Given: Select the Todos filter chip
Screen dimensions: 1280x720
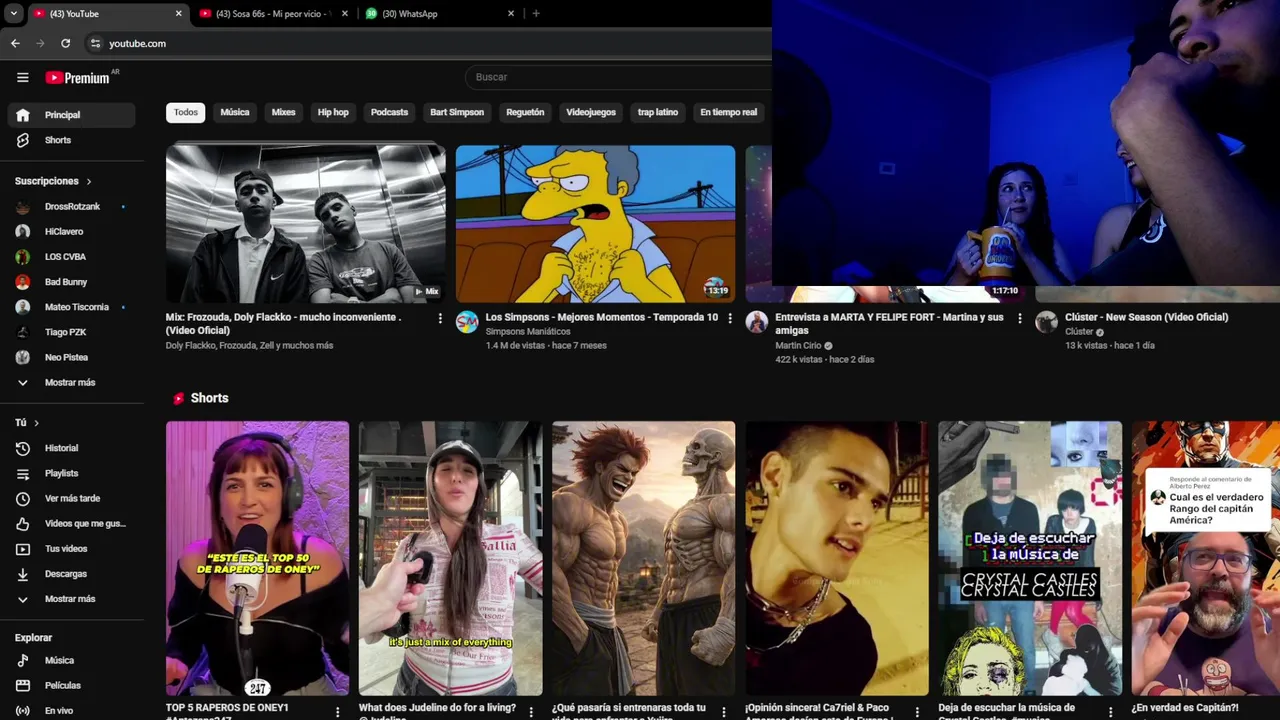Looking at the screenshot, I should tap(186, 112).
